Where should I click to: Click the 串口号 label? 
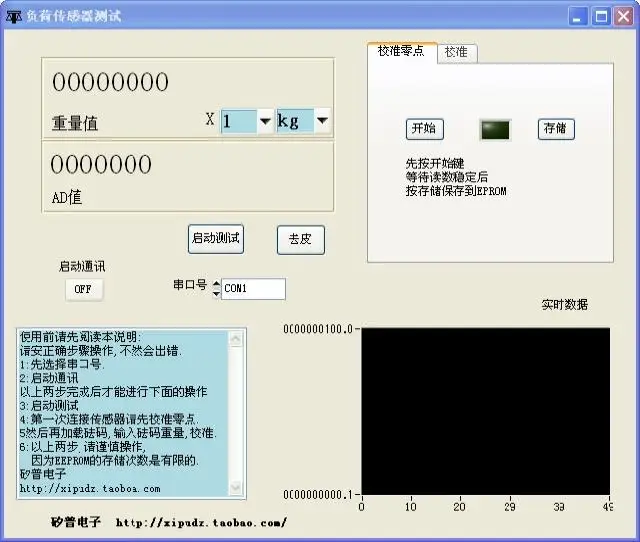tap(190, 284)
